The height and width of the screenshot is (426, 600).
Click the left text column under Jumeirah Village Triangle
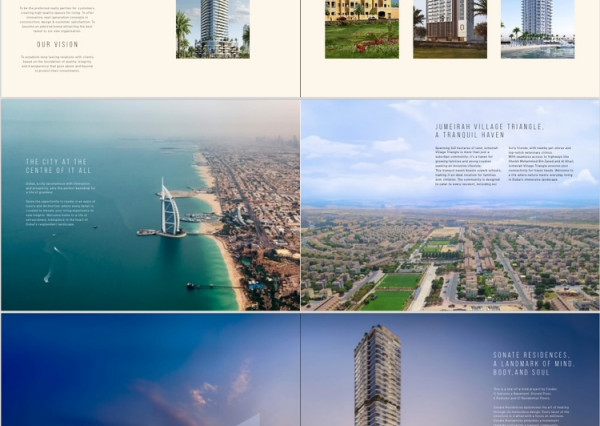click(x=468, y=166)
